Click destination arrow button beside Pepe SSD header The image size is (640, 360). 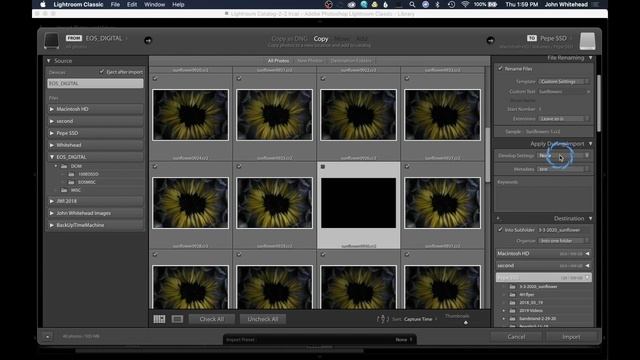point(490,40)
